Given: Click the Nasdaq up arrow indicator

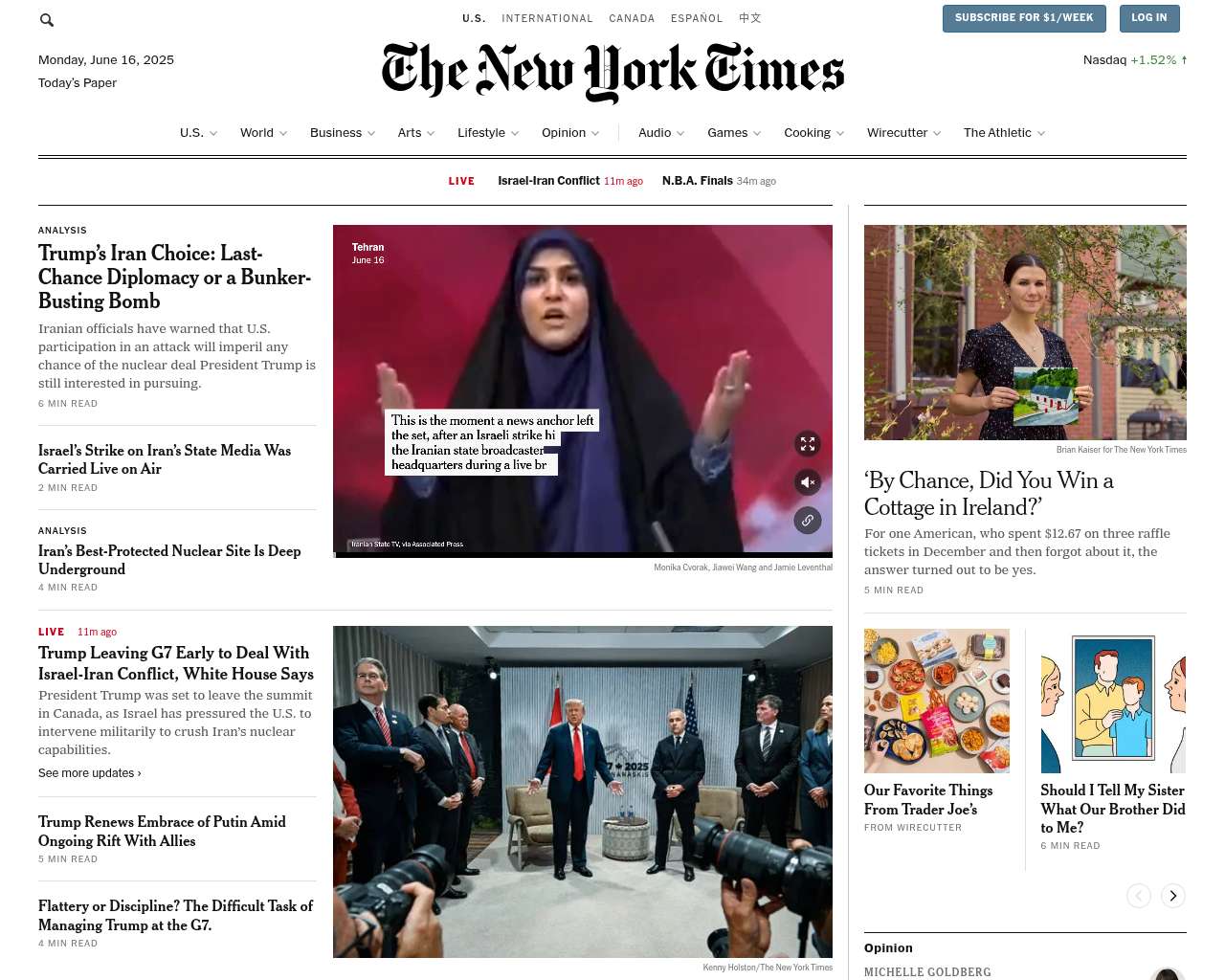Looking at the screenshot, I should pyautogui.click(x=1184, y=59).
